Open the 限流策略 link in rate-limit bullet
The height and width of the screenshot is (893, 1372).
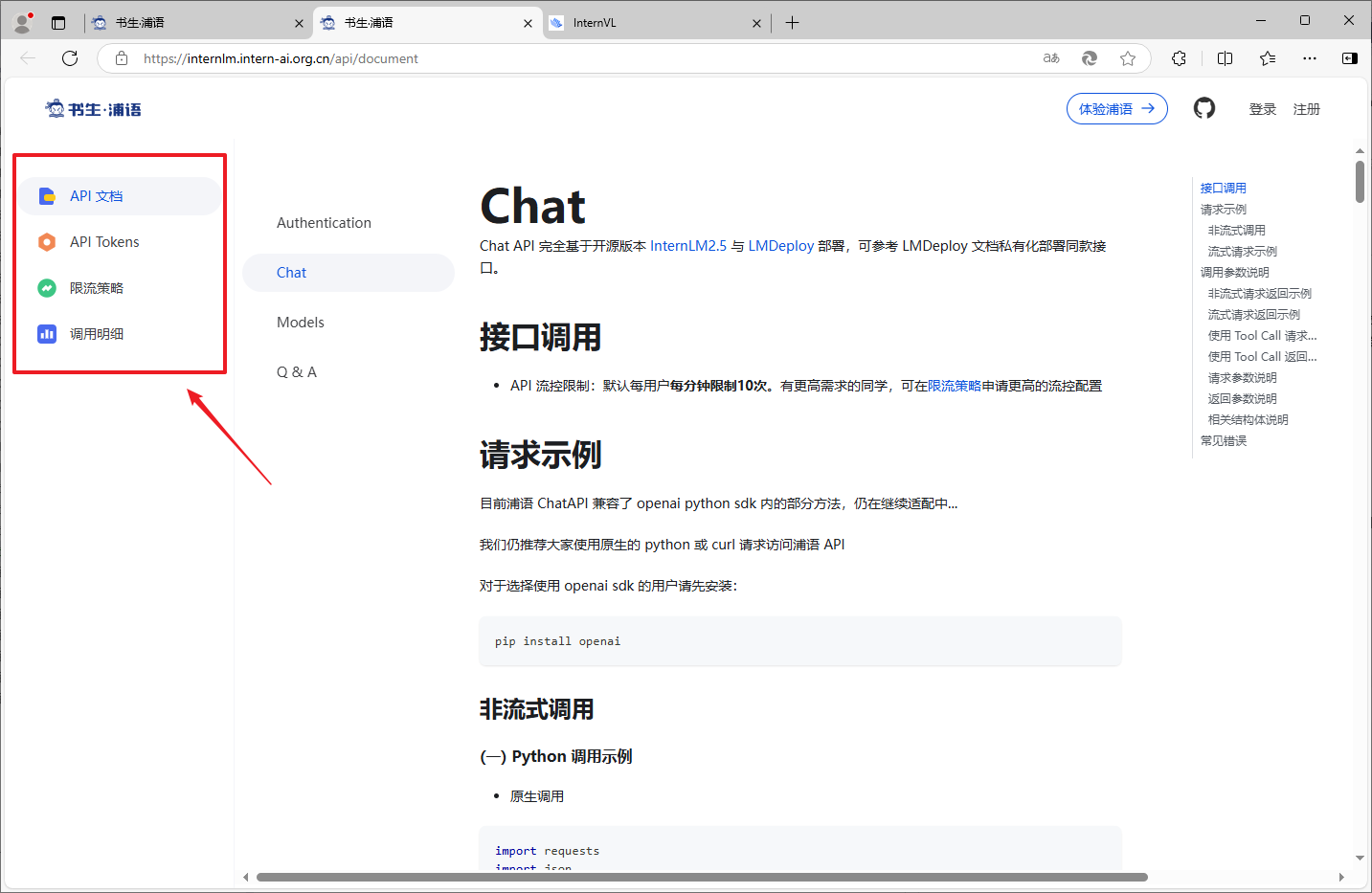click(x=955, y=386)
